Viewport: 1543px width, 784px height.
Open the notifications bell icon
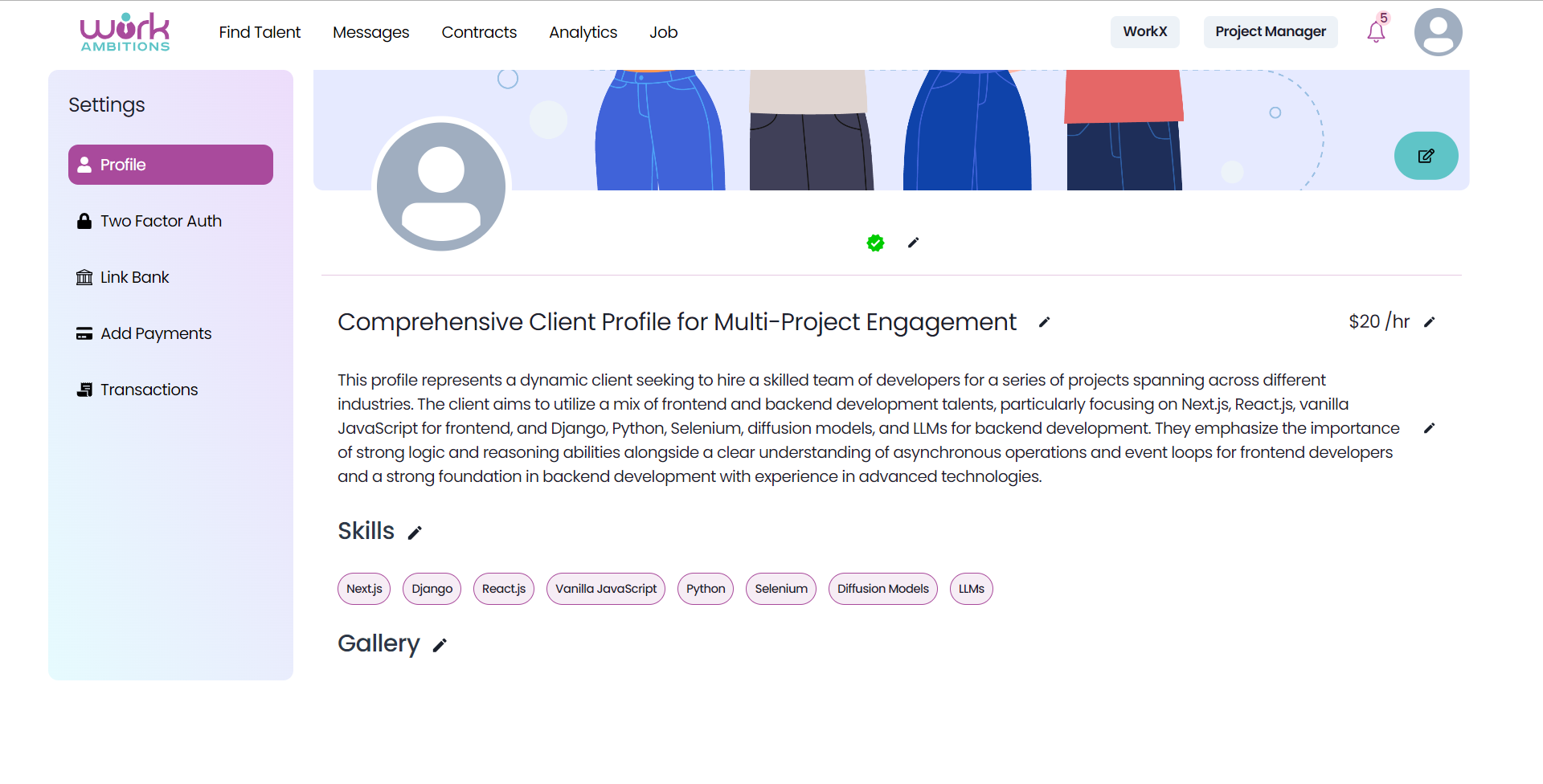(1376, 32)
